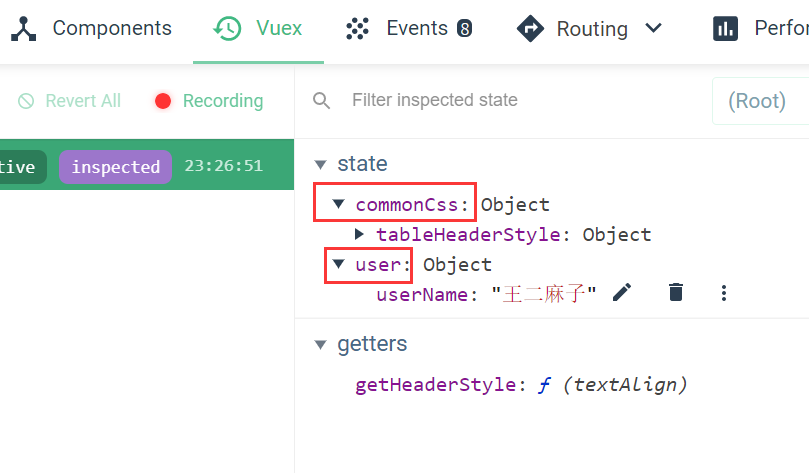Collapse the user object
Viewport: 809px width, 473px height.
340,265
